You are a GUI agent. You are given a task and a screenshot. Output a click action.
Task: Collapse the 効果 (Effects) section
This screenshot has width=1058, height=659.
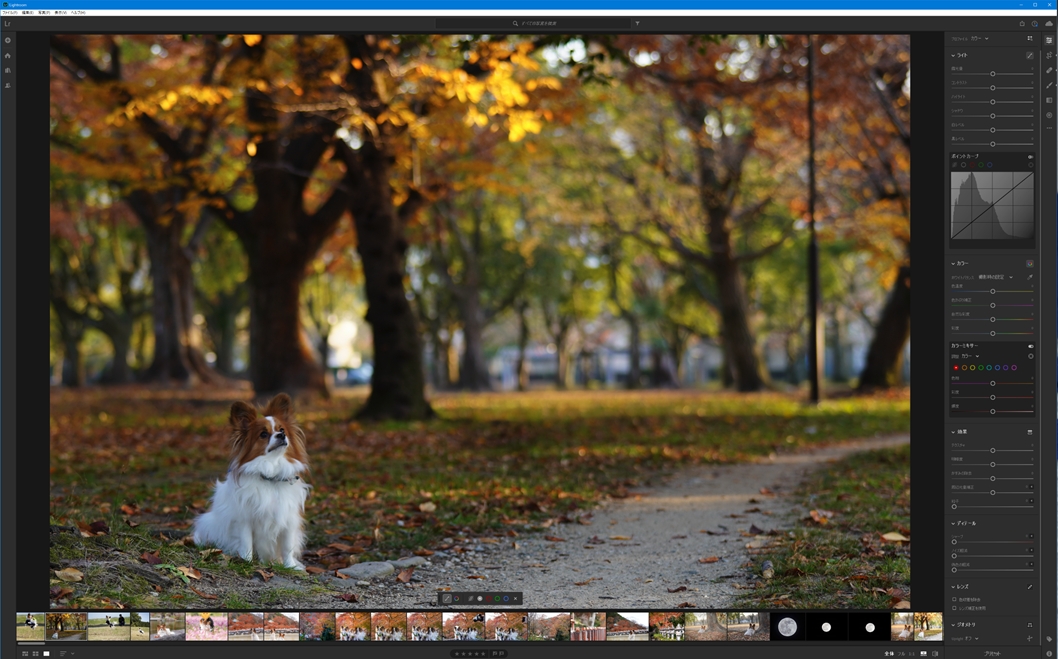[953, 432]
